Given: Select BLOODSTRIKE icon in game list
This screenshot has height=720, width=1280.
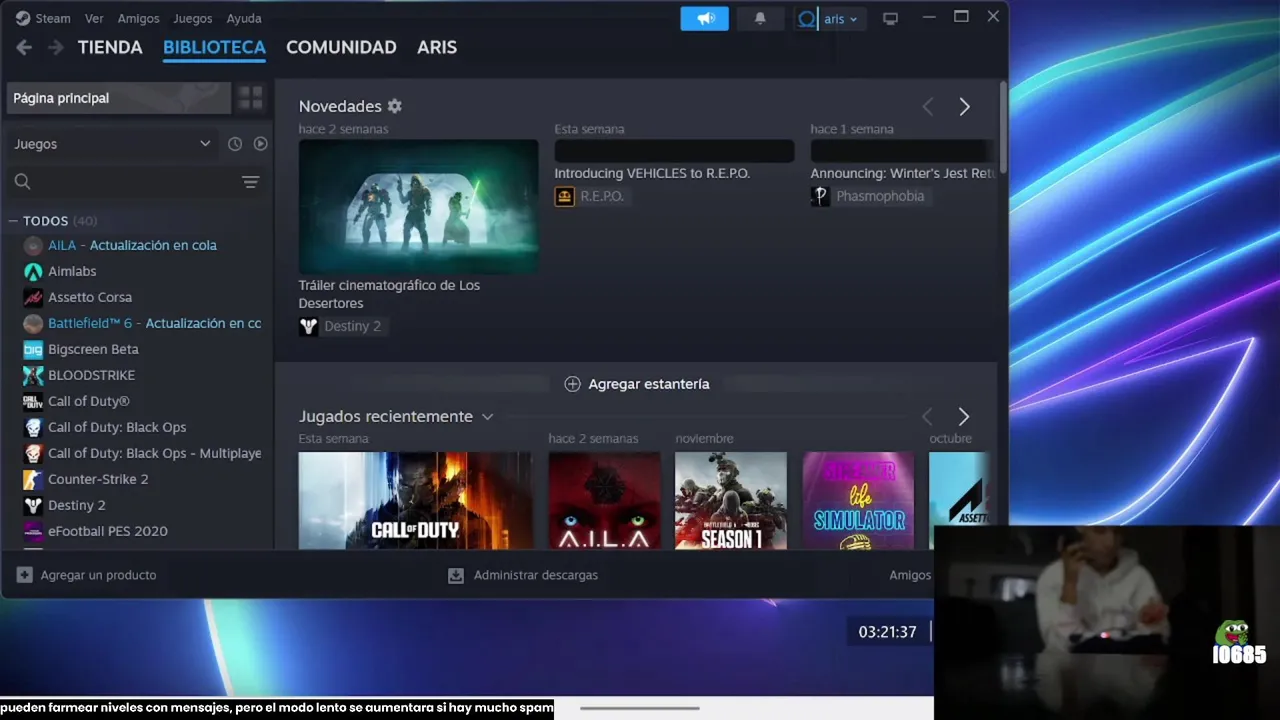Looking at the screenshot, I should coord(33,375).
